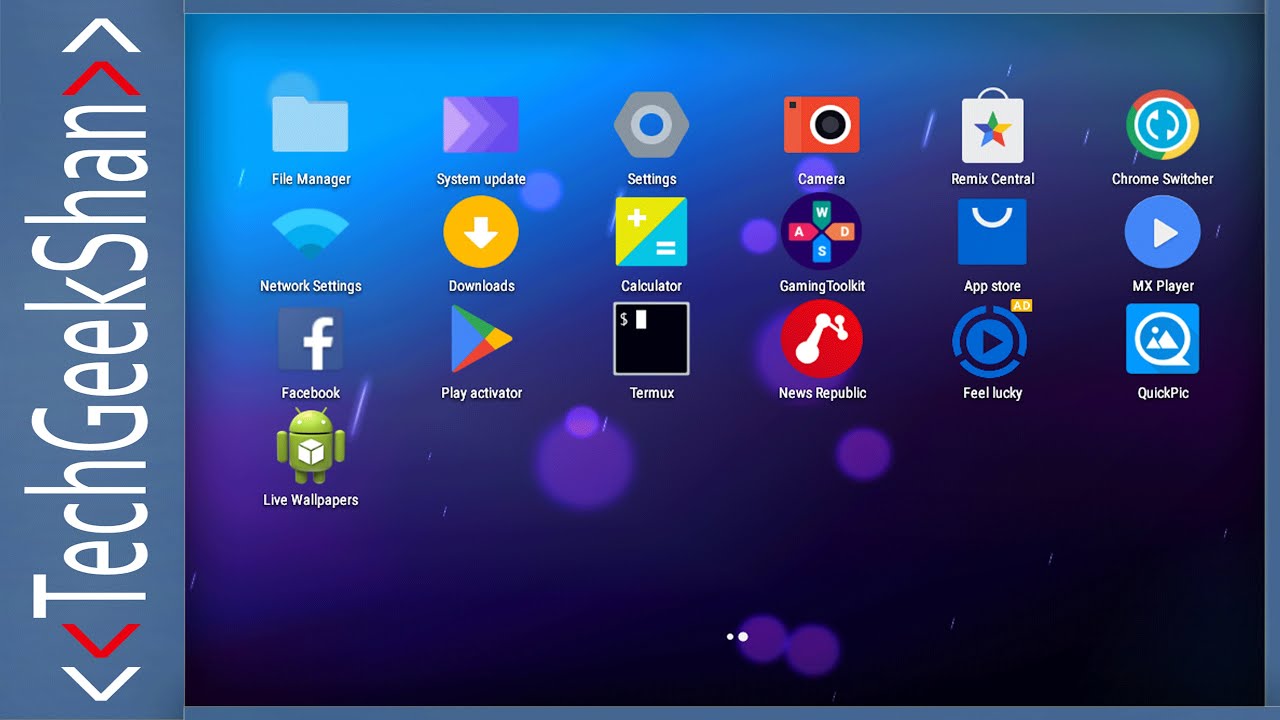The image size is (1280, 720).
Task: Launch QuickPic gallery
Action: tap(1162, 339)
